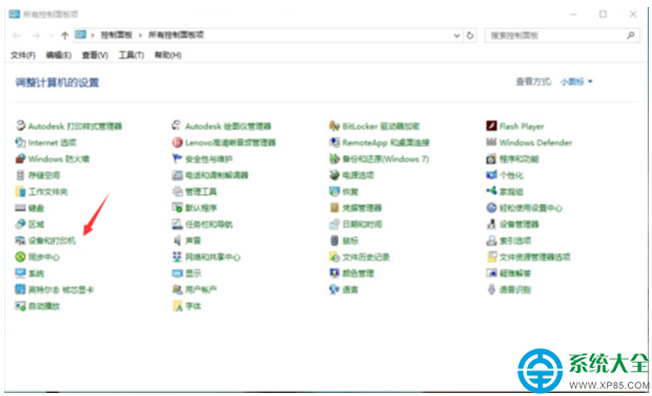The image size is (652, 396).
Task: Click the 所有控制面板项 breadcrumb
Action: 176,35
